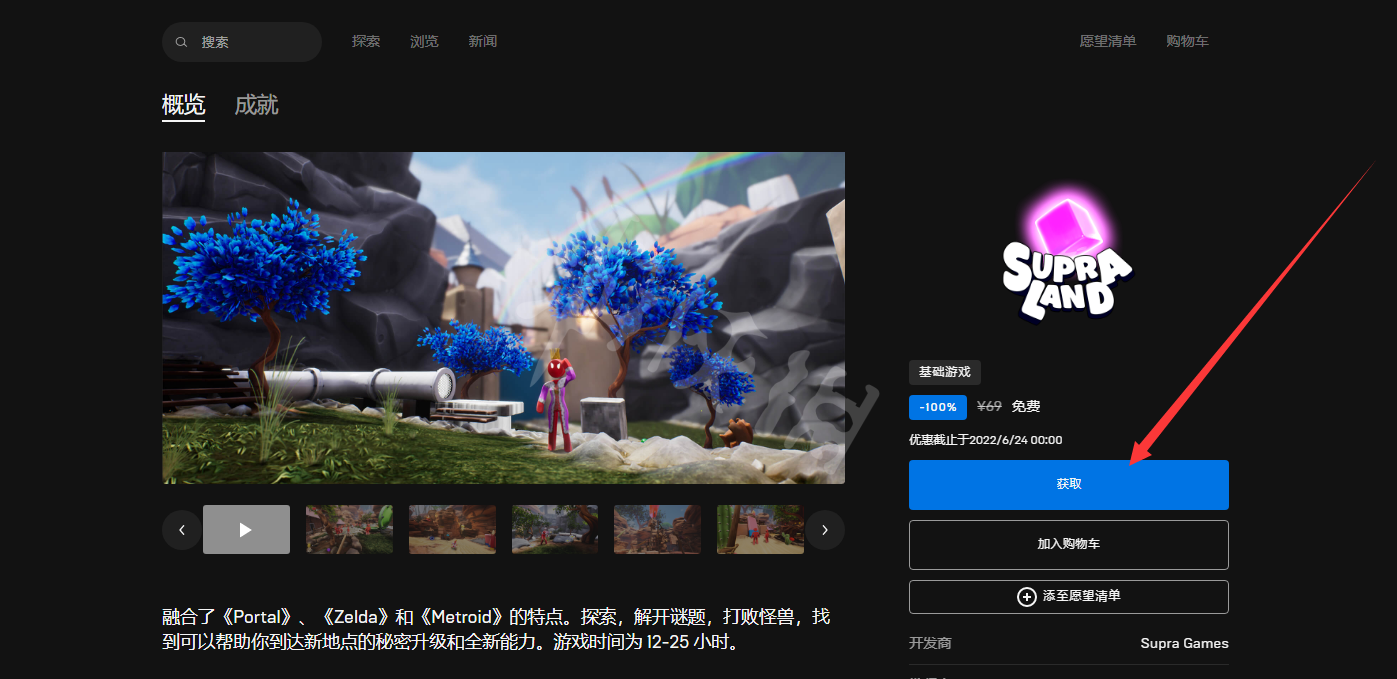Play the trailer video thumbnail

tap(246, 529)
